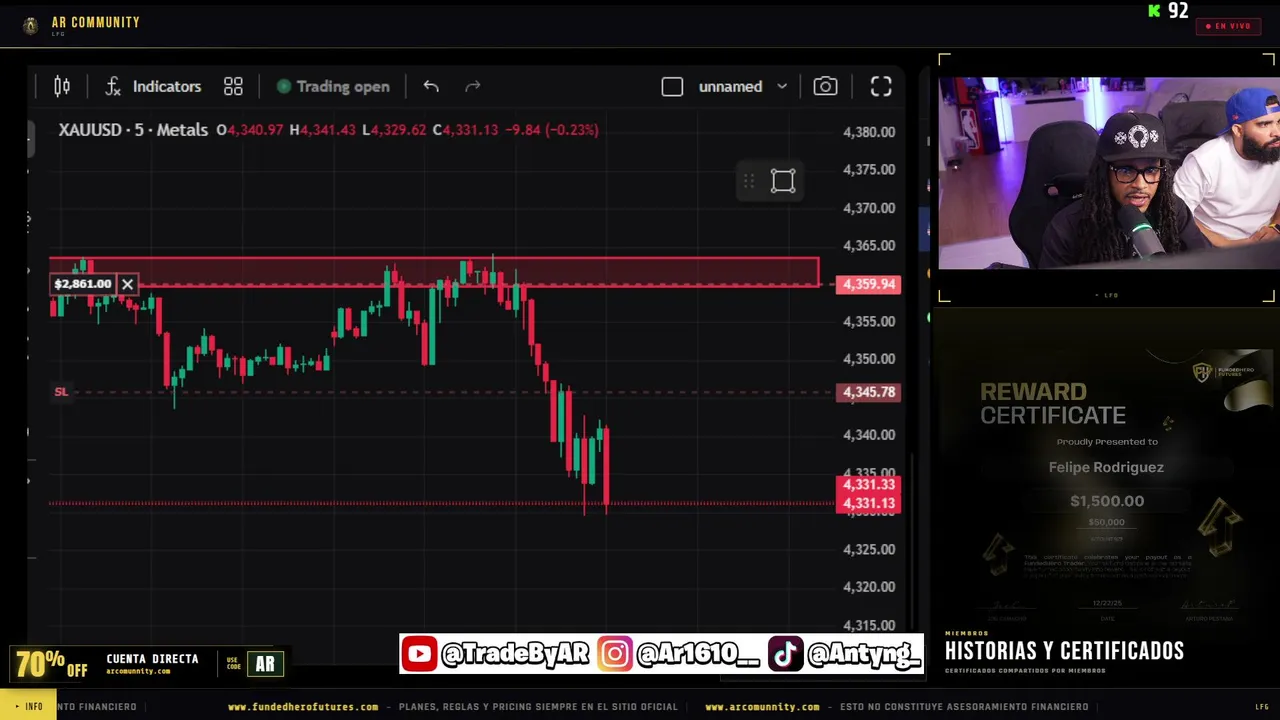The height and width of the screenshot is (720, 1280).
Task: Click the -9.84 (-0.23%) change value
Action: (x=551, y=130)
